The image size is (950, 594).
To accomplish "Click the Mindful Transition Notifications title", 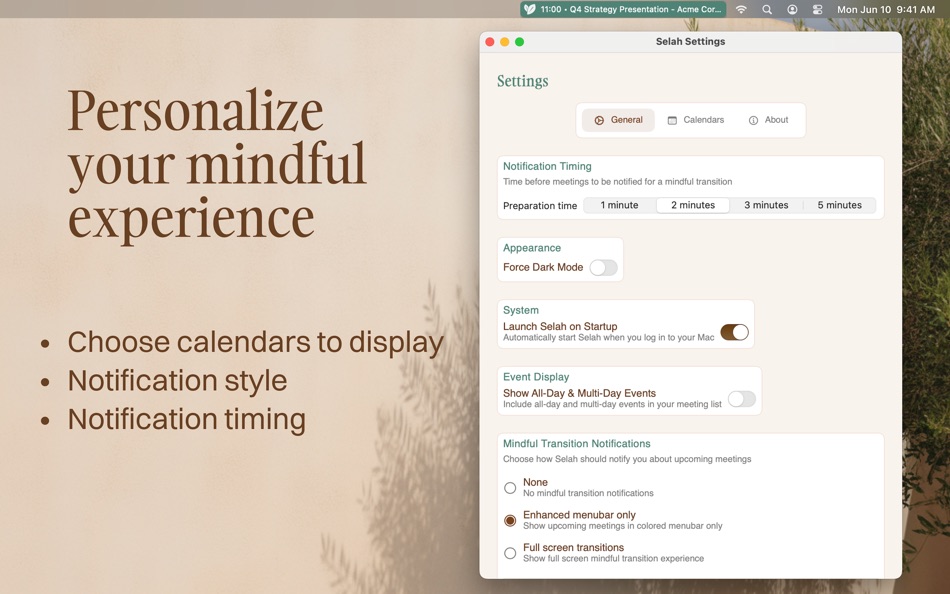I will (x=577, y=444).
